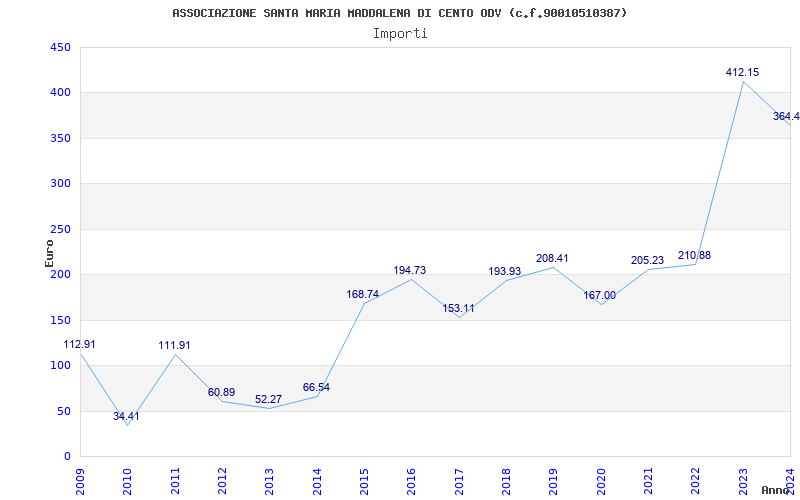Screen dimensions: 800x500
Task: Select the 60.89 data label
Action: (x=221, y=392)
